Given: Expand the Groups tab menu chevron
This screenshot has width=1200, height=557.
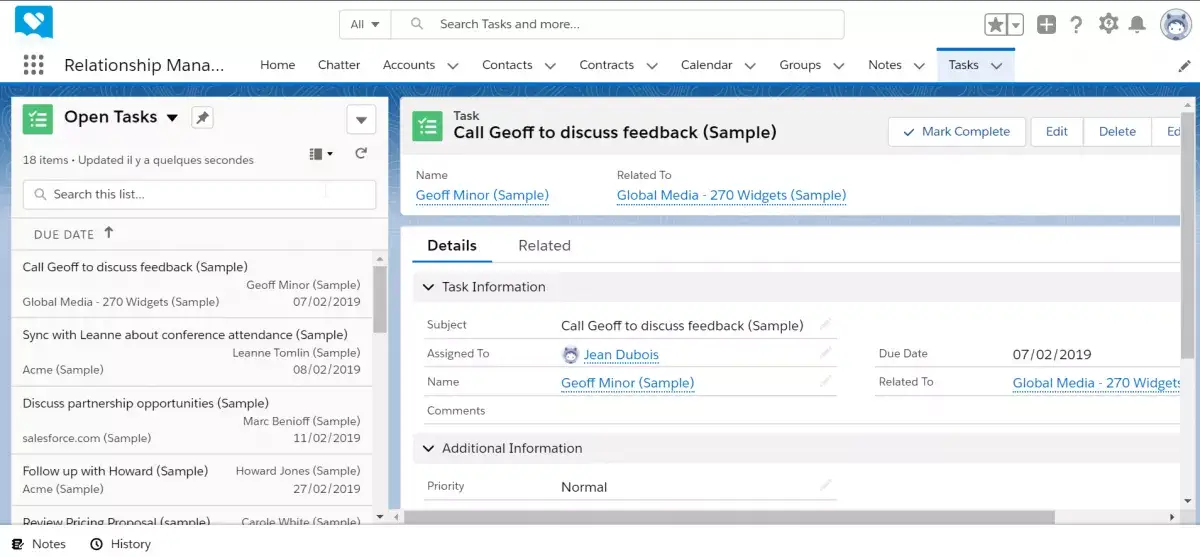Looking at the screenshot, I should [x=839, y=66].
